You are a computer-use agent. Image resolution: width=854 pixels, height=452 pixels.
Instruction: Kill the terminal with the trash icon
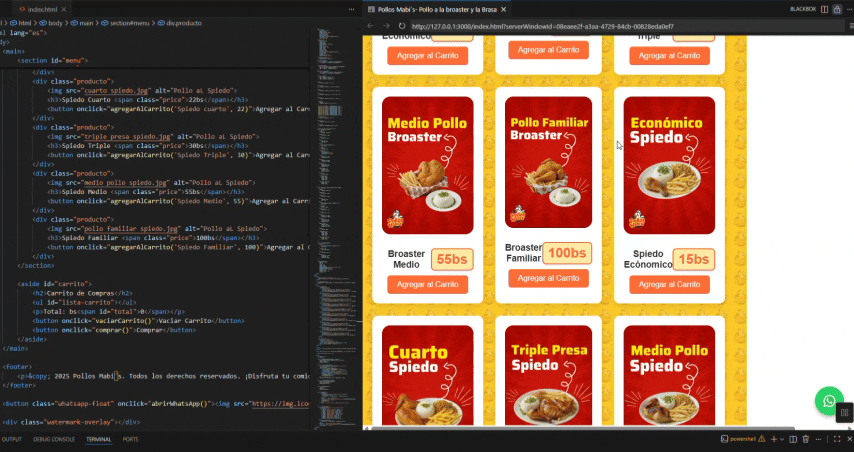click(806, 439)
